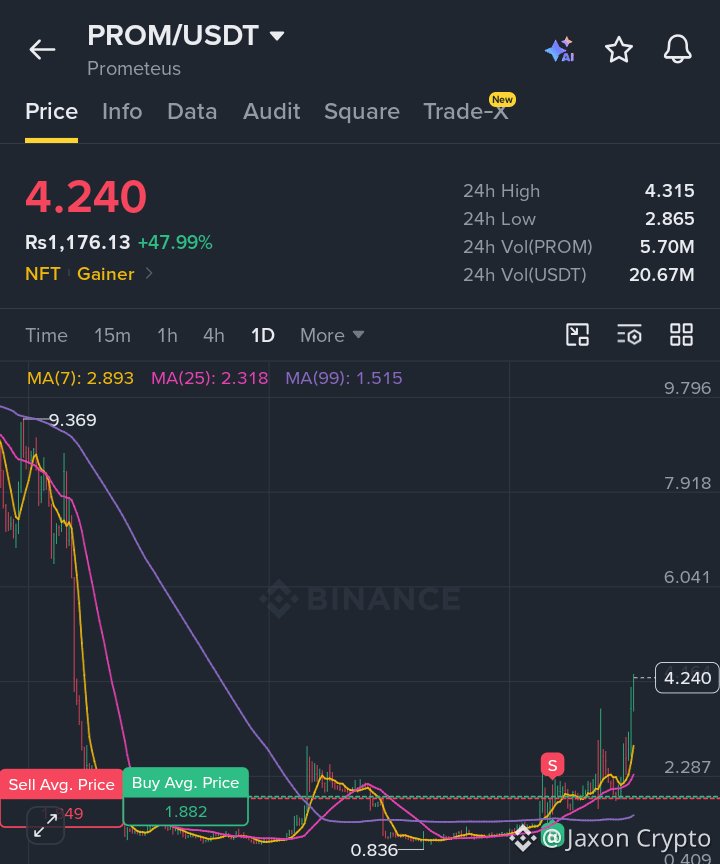Tap the 24h Low value 2.865
The height and width of the screenshot is (864, 720).
pyautogui.click(x=669, y=219)
